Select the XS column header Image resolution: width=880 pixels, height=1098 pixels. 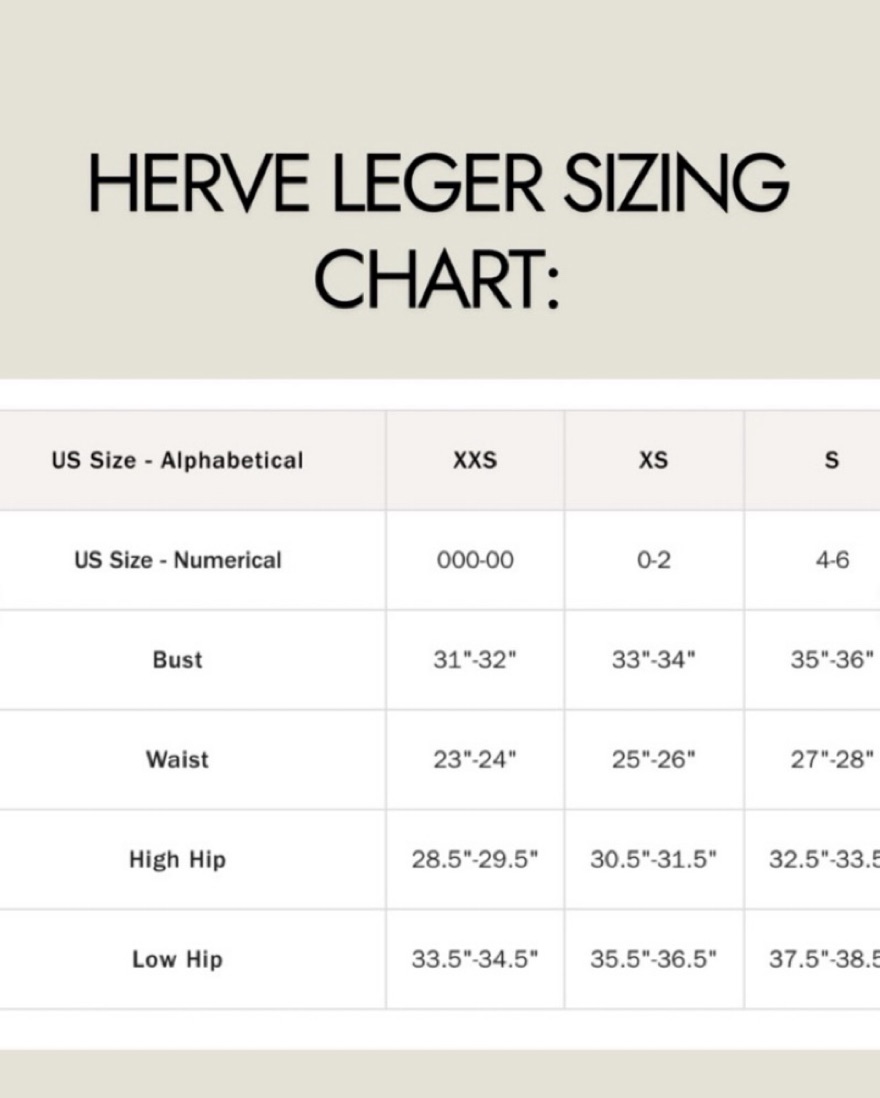653,460
